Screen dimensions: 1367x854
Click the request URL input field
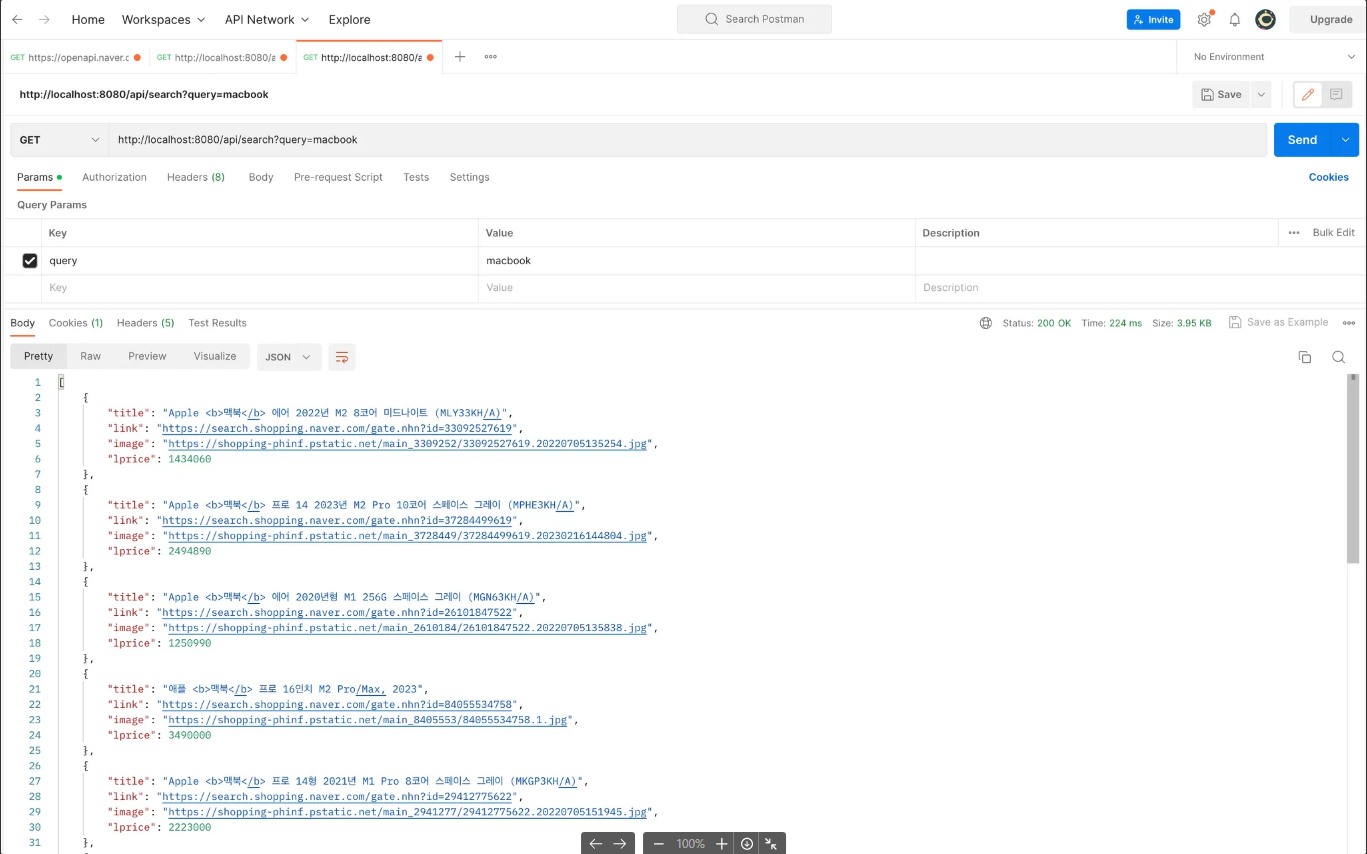(687, 140)
